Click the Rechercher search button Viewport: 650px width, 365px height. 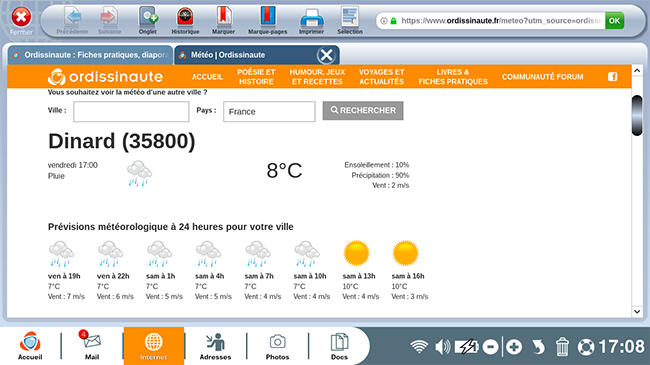(363, 111)
